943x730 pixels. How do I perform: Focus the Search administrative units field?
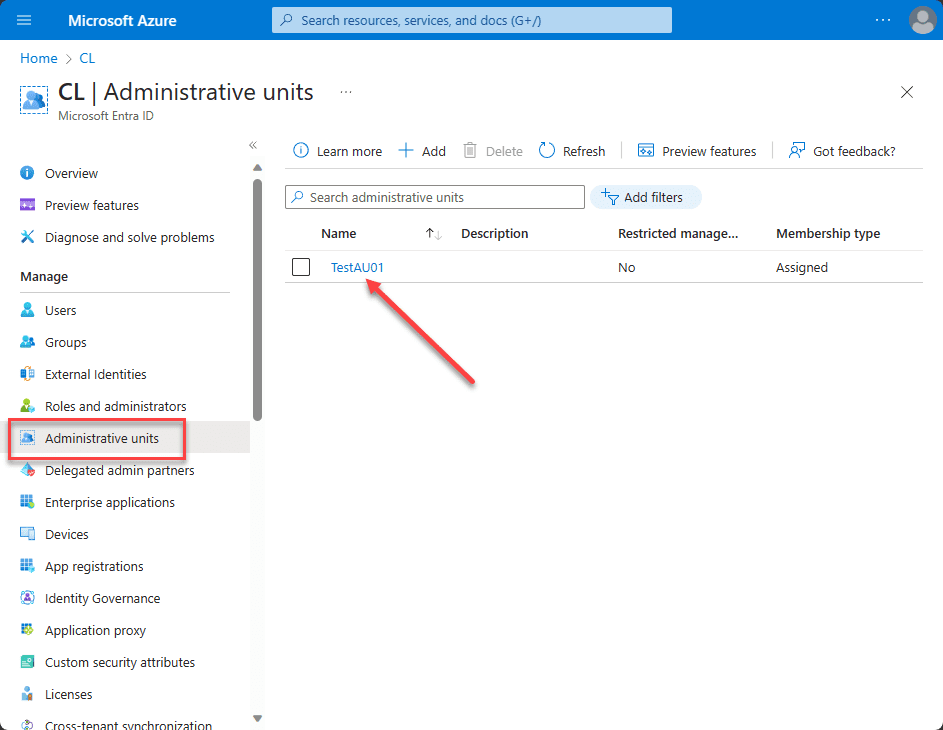pyautogui.click(x=435, y=197)
